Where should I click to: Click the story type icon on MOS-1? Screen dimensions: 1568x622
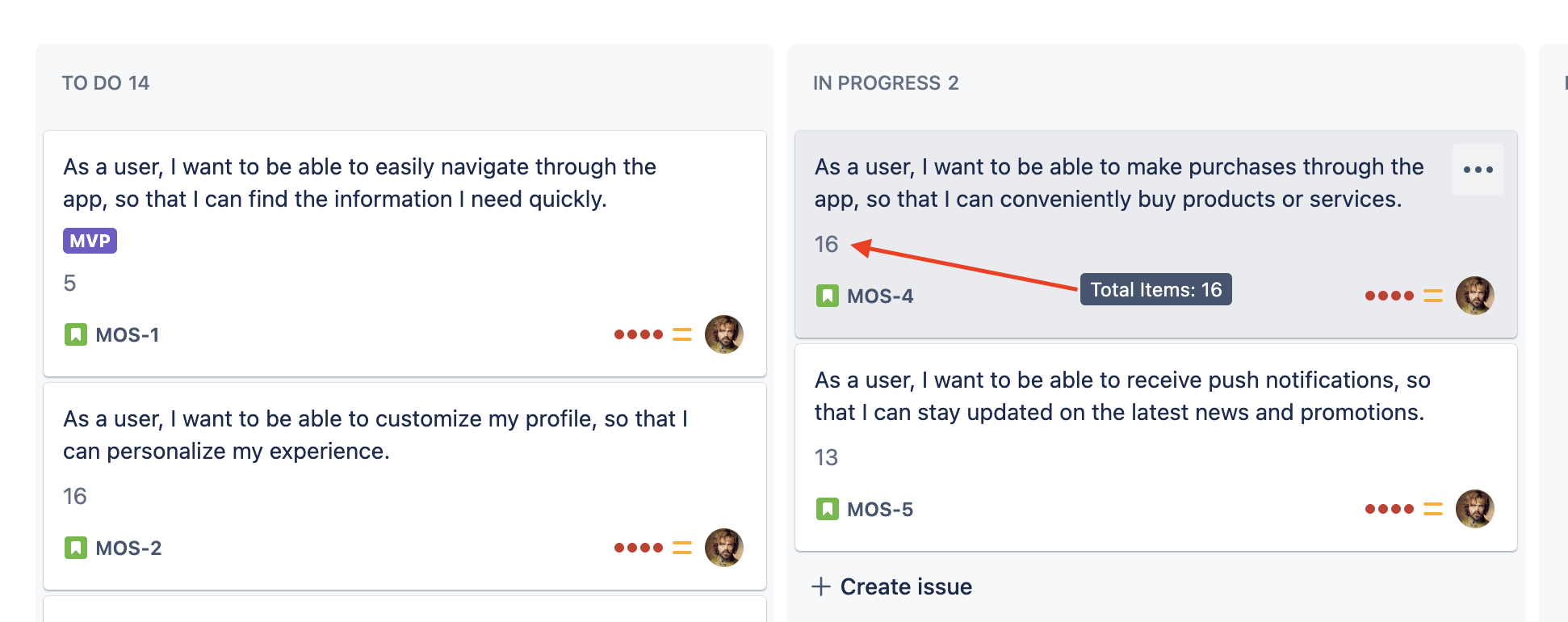click(75, 334)
